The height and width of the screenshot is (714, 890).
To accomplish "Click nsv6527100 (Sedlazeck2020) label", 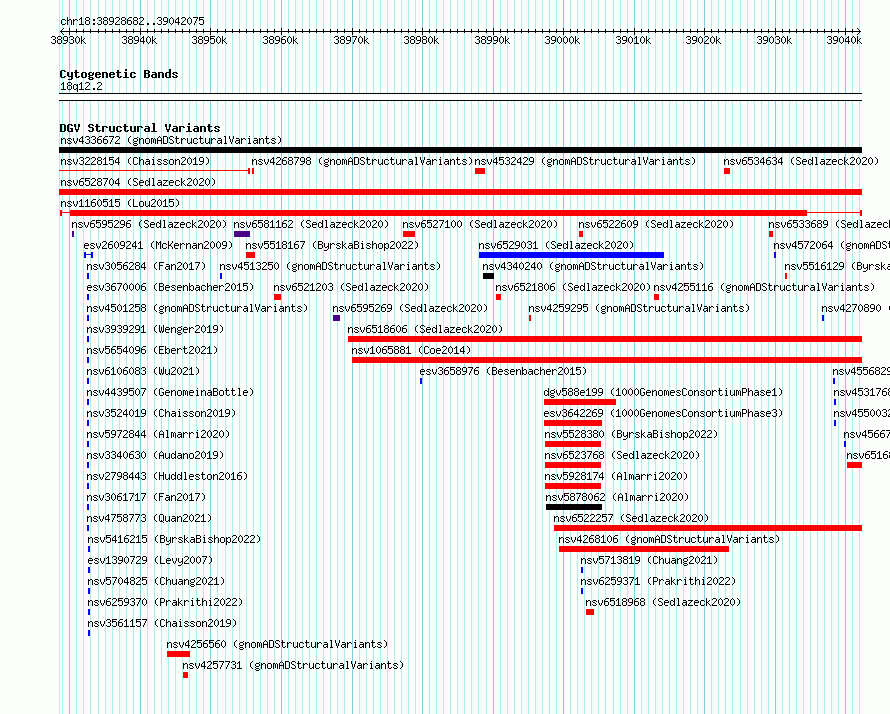I will pyautogui.click(x=480, y=224).
